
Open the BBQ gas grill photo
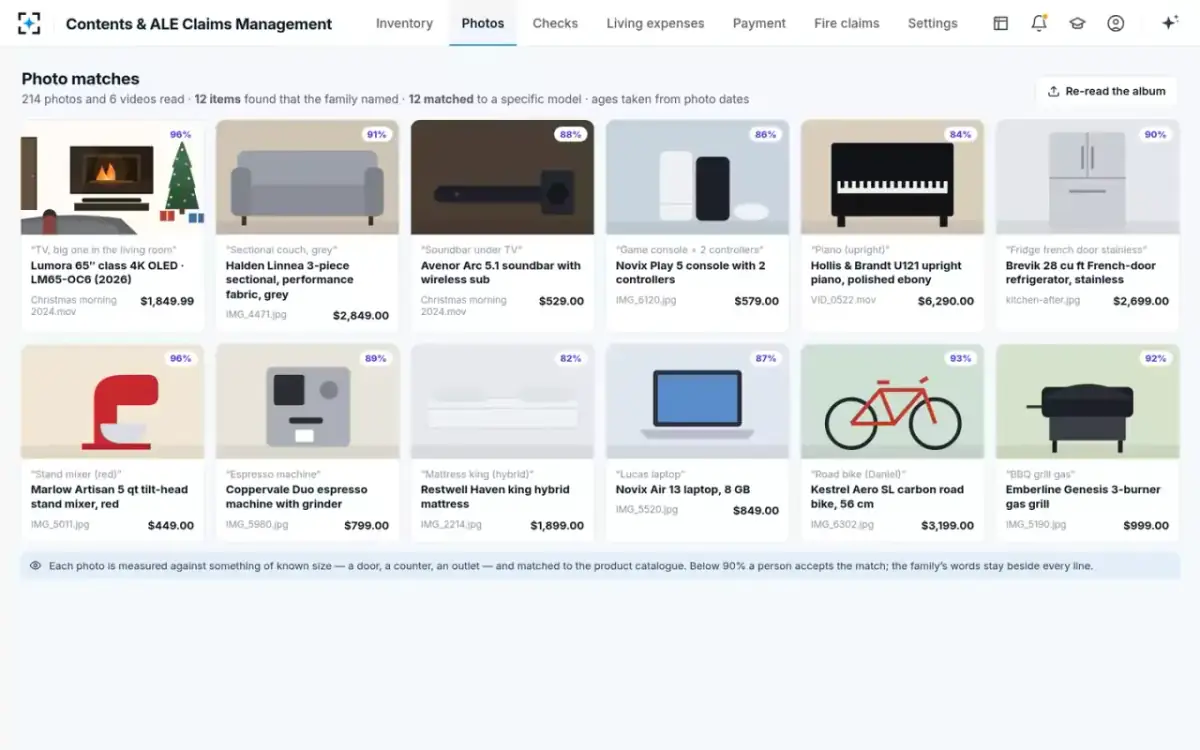pyautogui.click(x=1088, y=402)
